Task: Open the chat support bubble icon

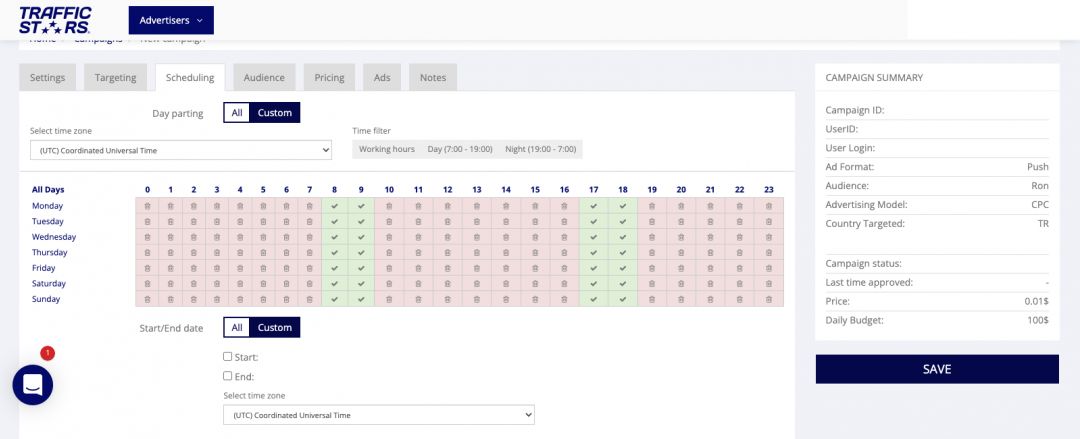Action: (x=32, y=385)
